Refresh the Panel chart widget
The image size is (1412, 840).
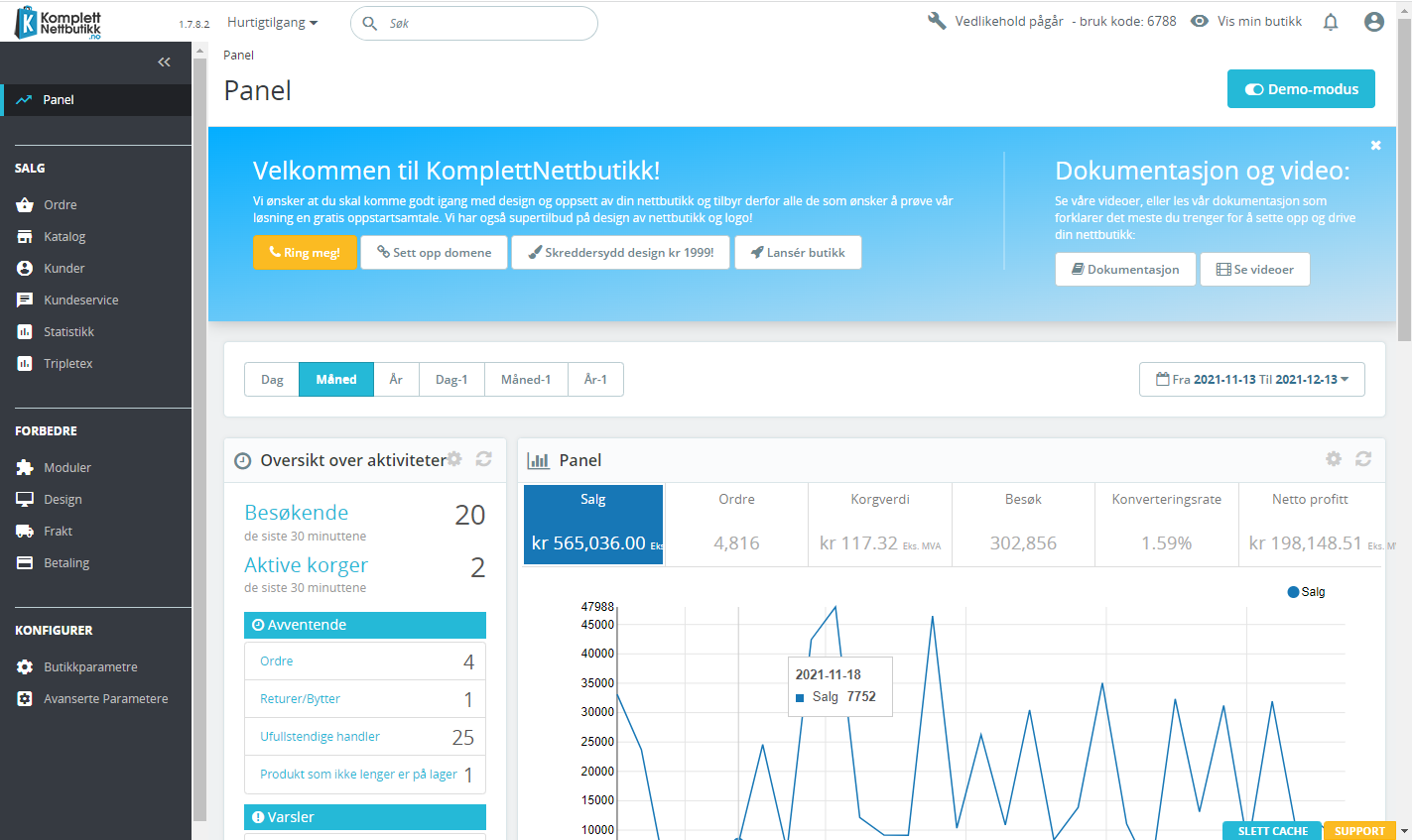[x=1363, y=458]
